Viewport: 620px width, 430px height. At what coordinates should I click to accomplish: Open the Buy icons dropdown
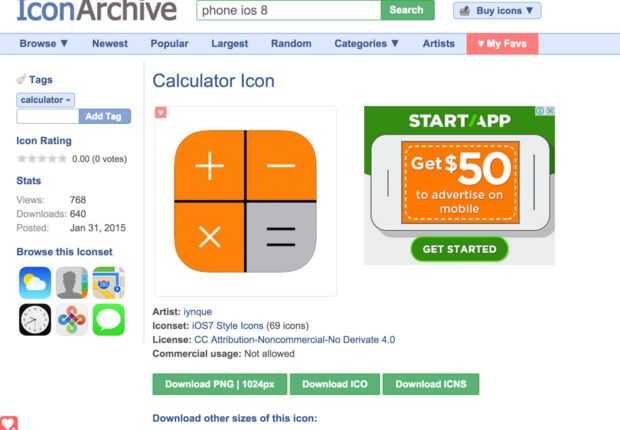tap(497, 11)
